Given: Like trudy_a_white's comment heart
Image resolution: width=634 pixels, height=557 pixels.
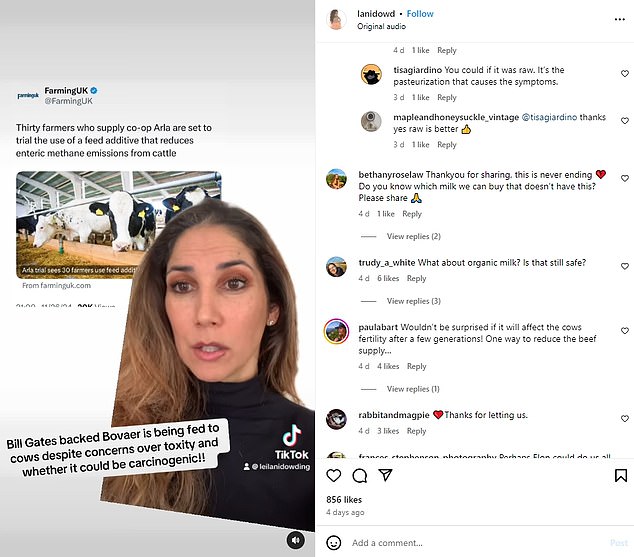Looking at the screenshot, I should pyautogui.click(x=625, y=266).
